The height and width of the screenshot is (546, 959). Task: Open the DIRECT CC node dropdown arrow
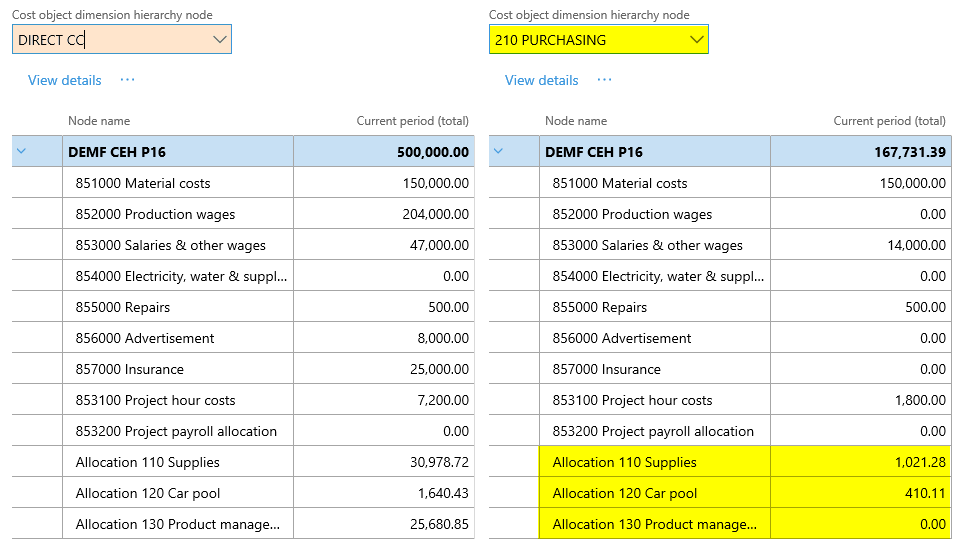tap(220, 40)
